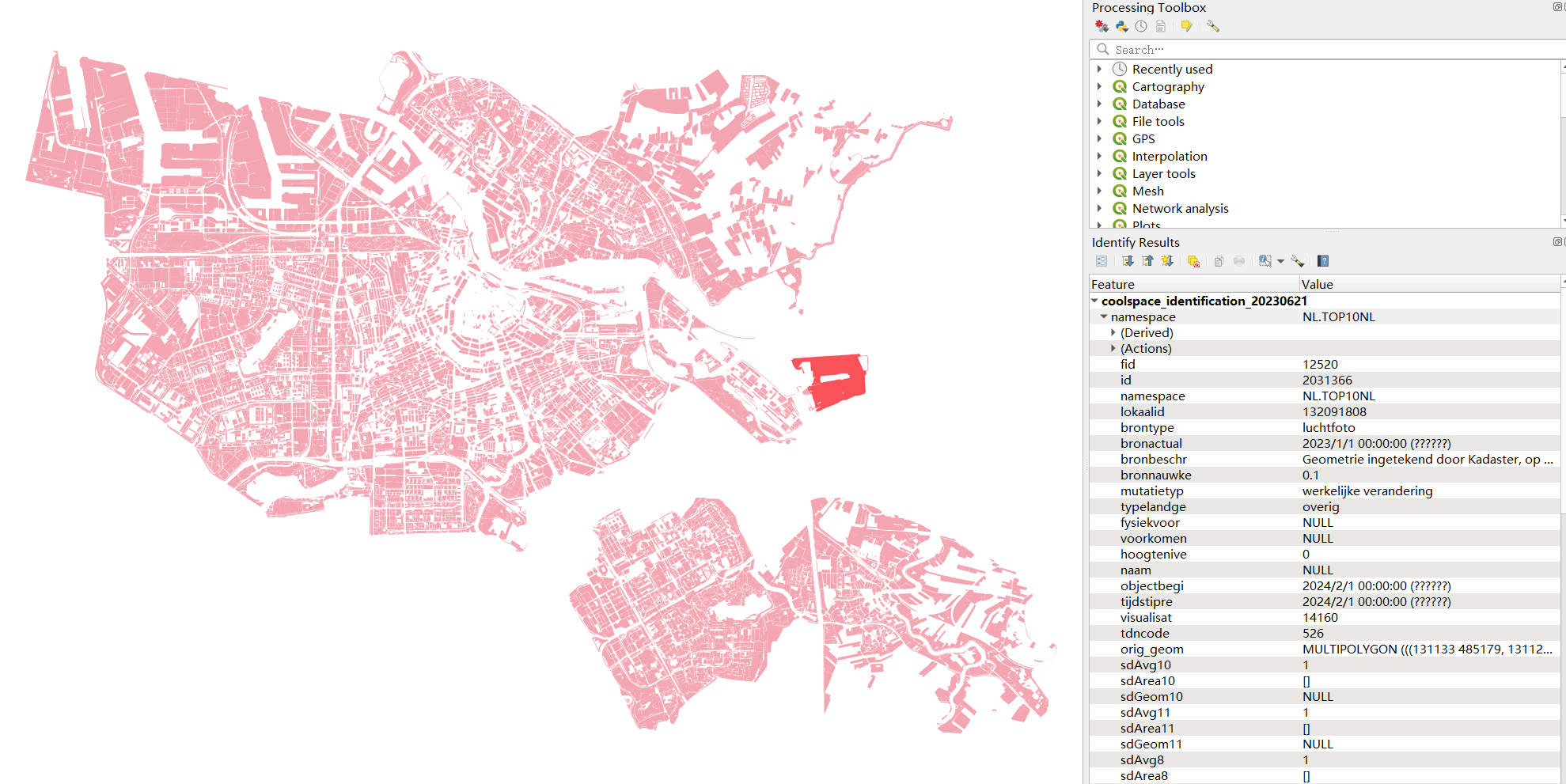The height and width of the screenshot is (784, 1566).
Task: Toggle Expand New Results by Default
Action: pos(1167,261)
